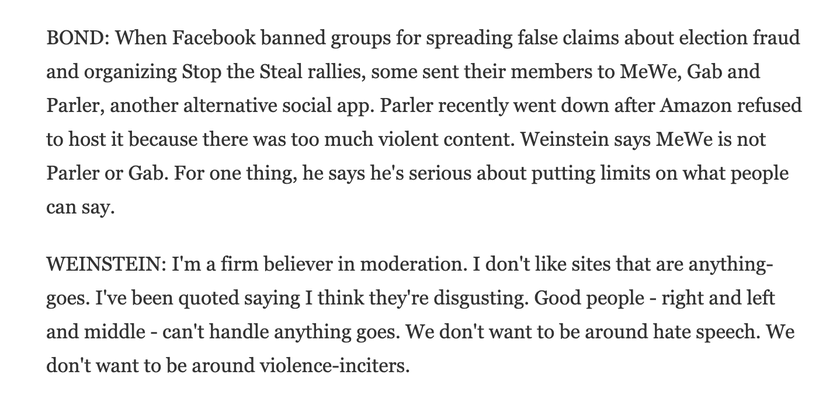The width and height of the screenshot is (840, 406).
Task: Click the word violence-inciters
Action: click(x=335, y=366)
